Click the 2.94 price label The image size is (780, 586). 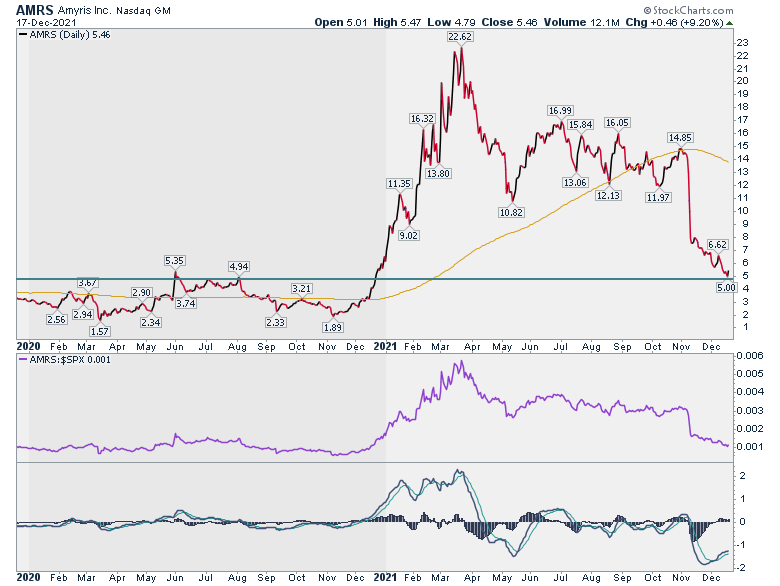[x=82, y=314]
